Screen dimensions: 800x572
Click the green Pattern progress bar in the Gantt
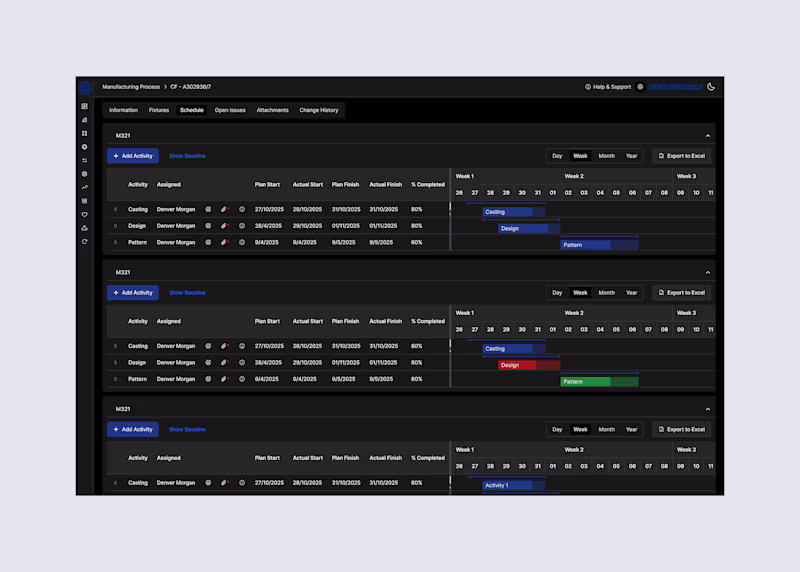599,382
